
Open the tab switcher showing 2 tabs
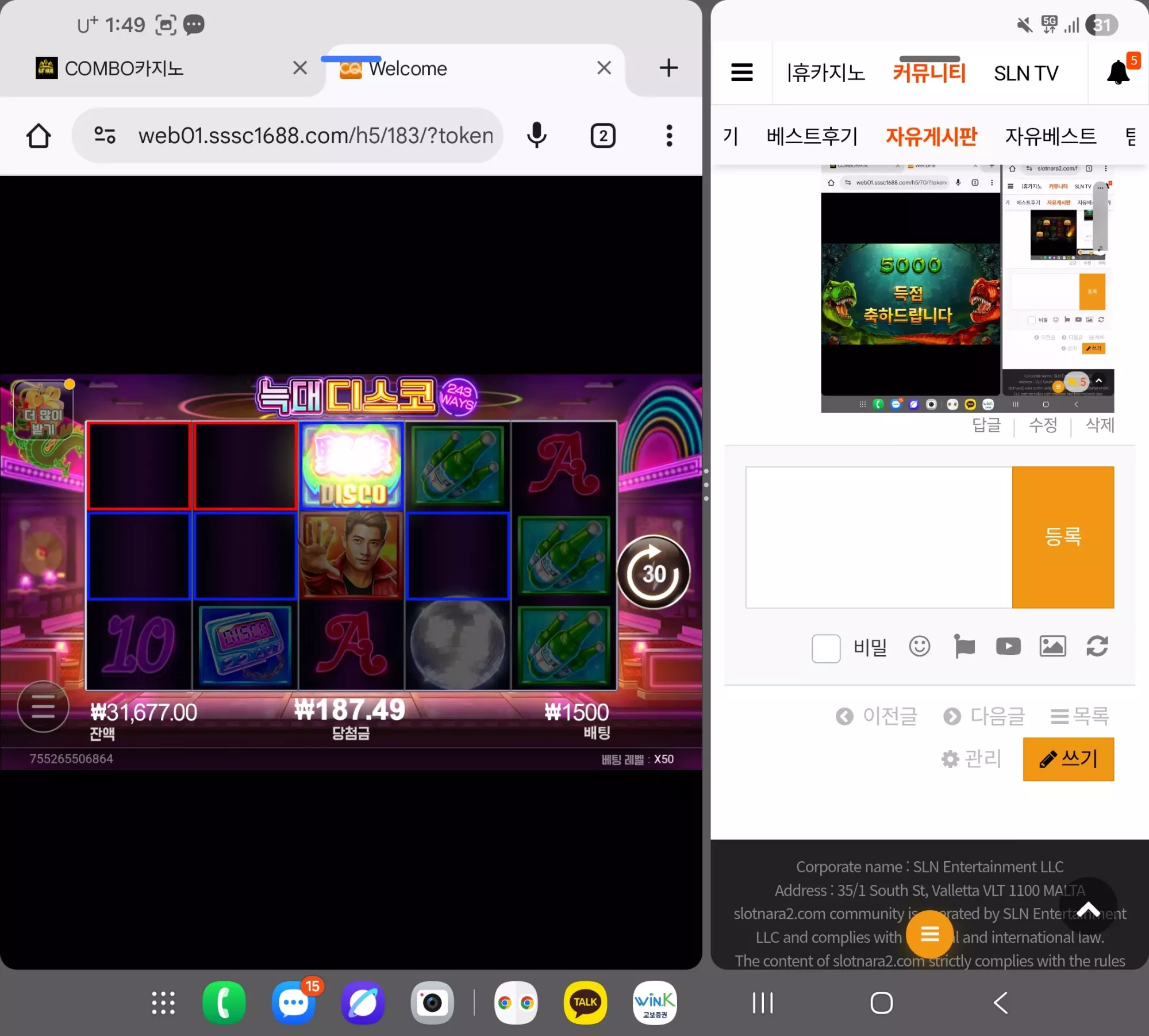click(x=603, y=136)
